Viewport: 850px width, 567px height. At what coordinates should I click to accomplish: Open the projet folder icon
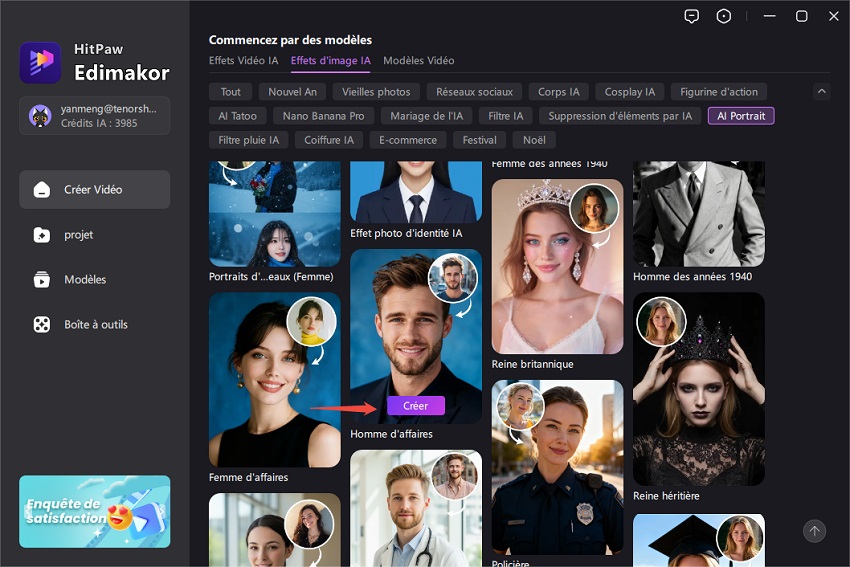click(42, 235)
